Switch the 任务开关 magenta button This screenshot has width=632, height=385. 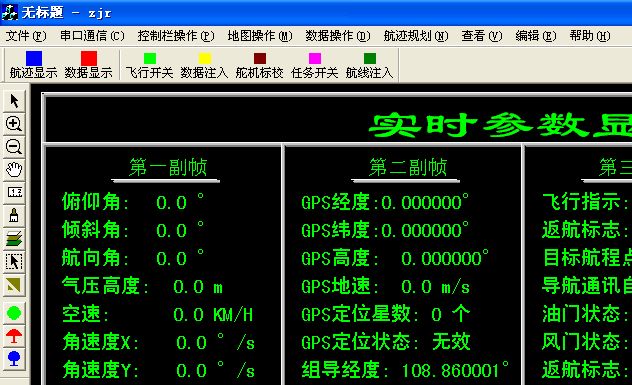pyautogui.click(x=314, y=65)
